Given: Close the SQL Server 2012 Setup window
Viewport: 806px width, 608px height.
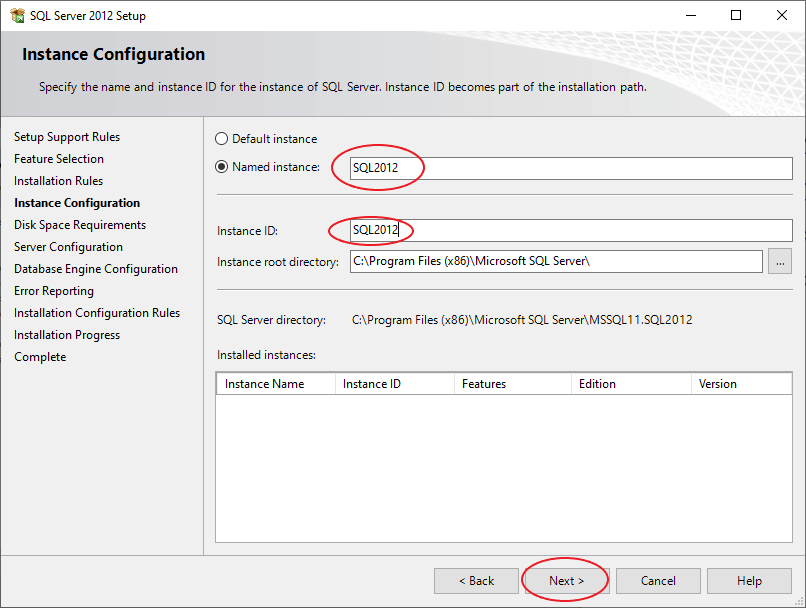Looking at the screenshot, I should pyautogui.click(x=782, y=15).
